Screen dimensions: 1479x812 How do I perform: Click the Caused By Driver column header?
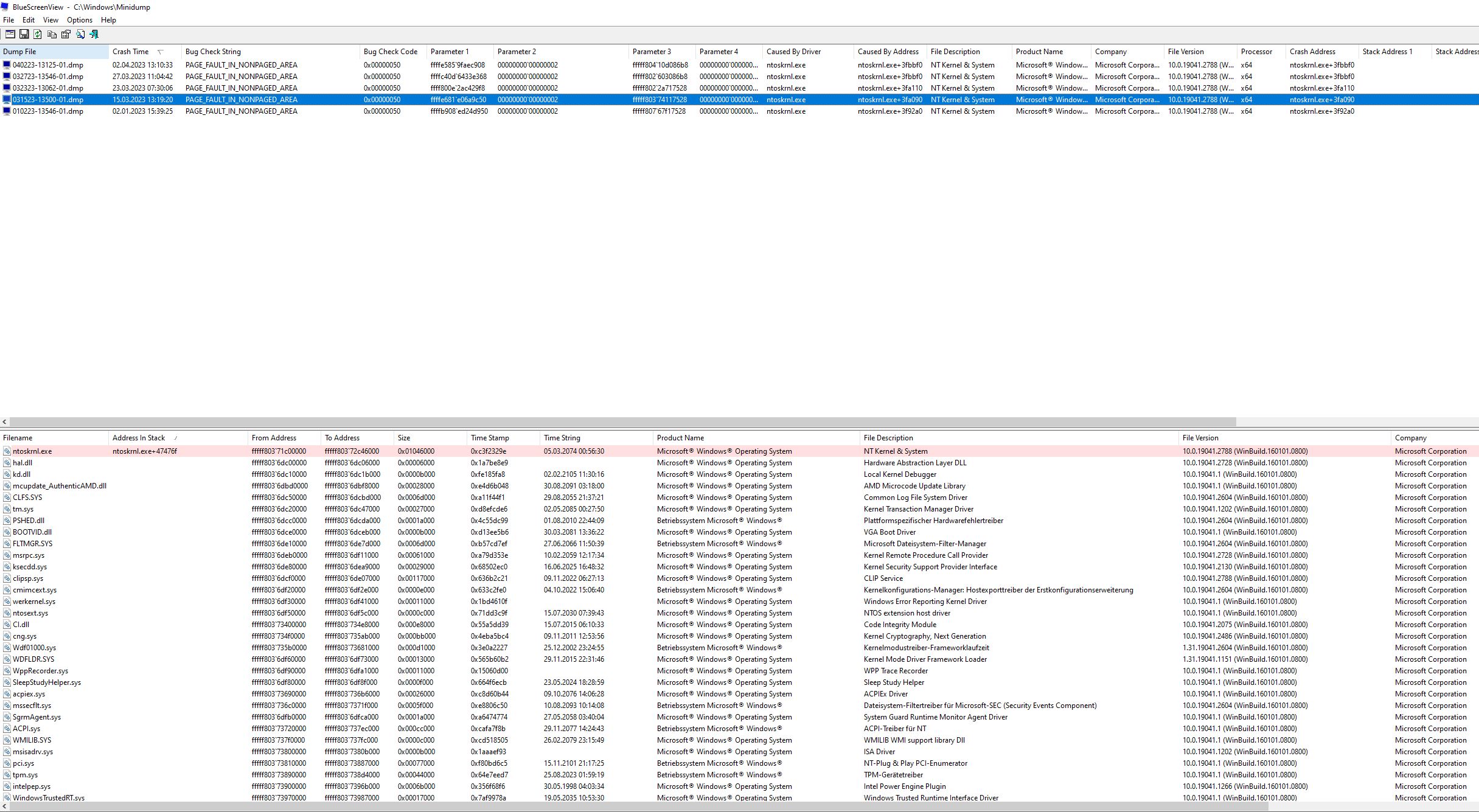(x=793, y=52)
